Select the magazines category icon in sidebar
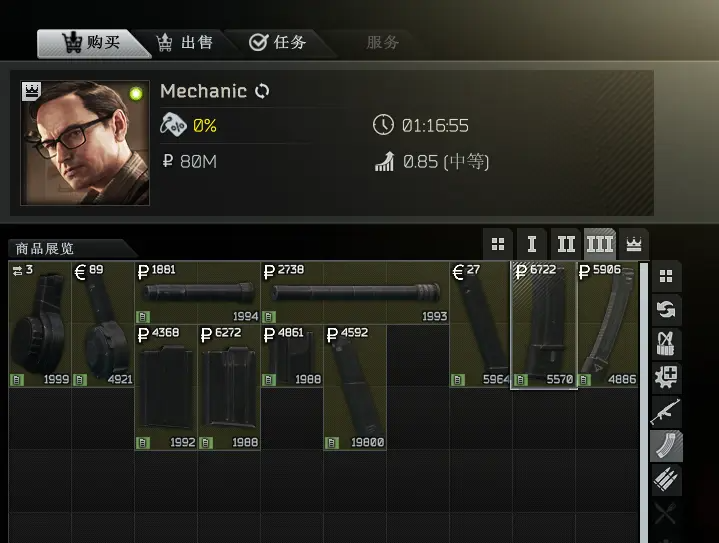The image size is (719, 543). [666, 446]
